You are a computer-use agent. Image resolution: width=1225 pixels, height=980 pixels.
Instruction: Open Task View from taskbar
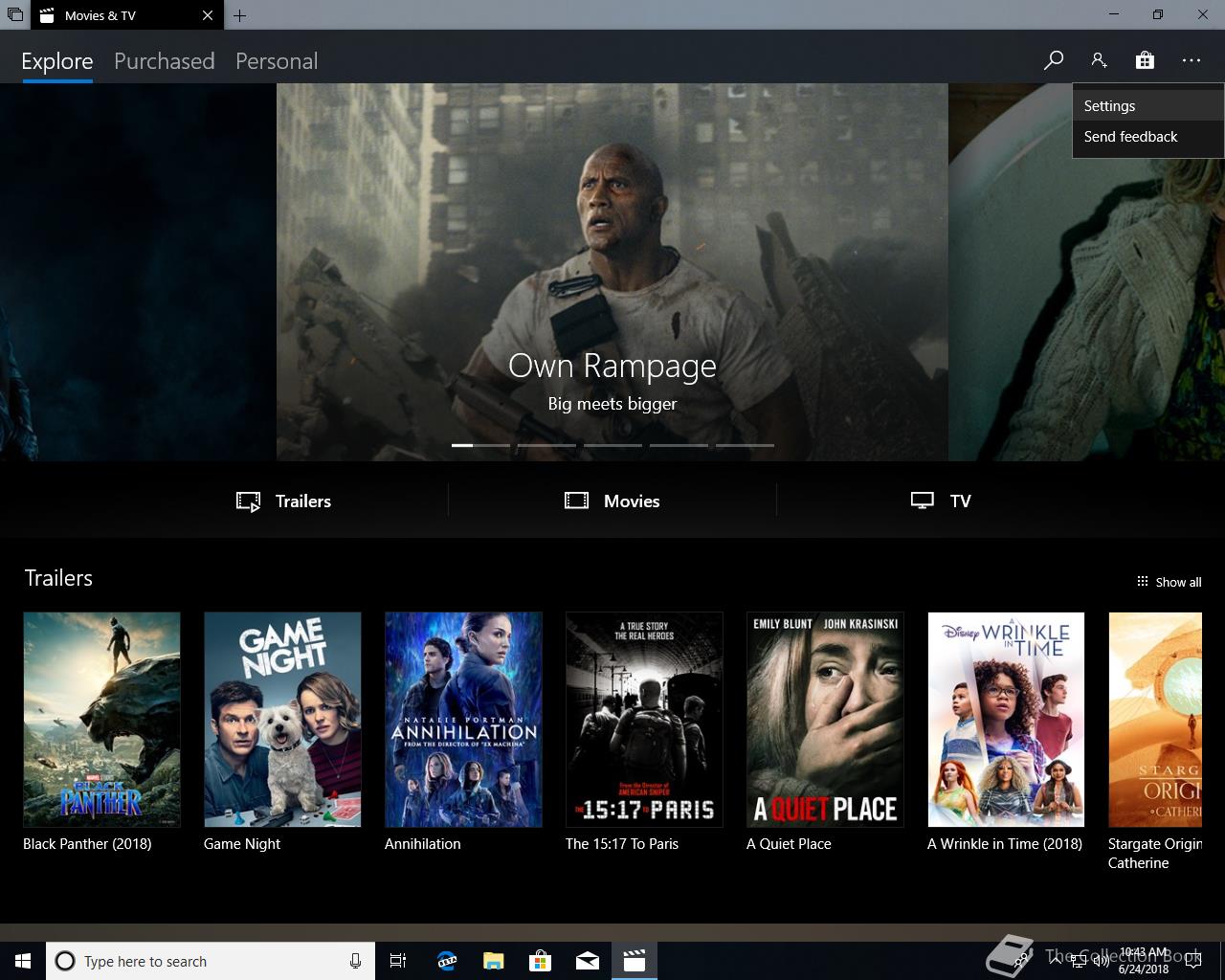coord(398,961)
